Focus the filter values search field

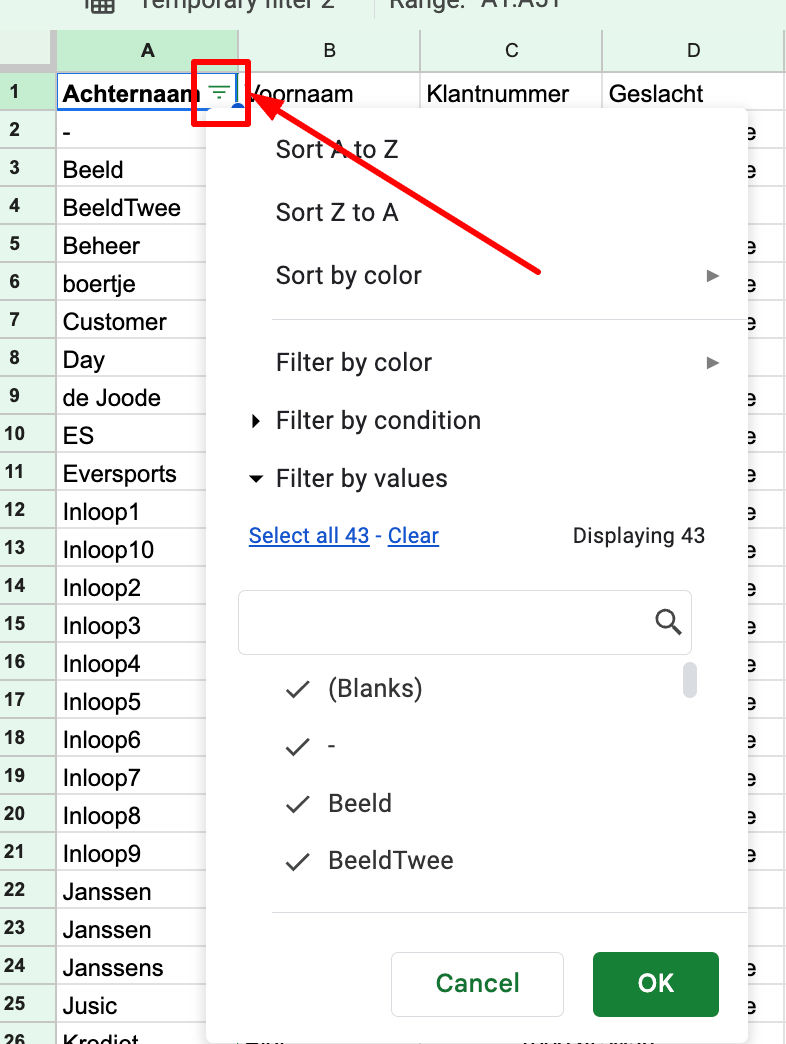click(465, 622)
